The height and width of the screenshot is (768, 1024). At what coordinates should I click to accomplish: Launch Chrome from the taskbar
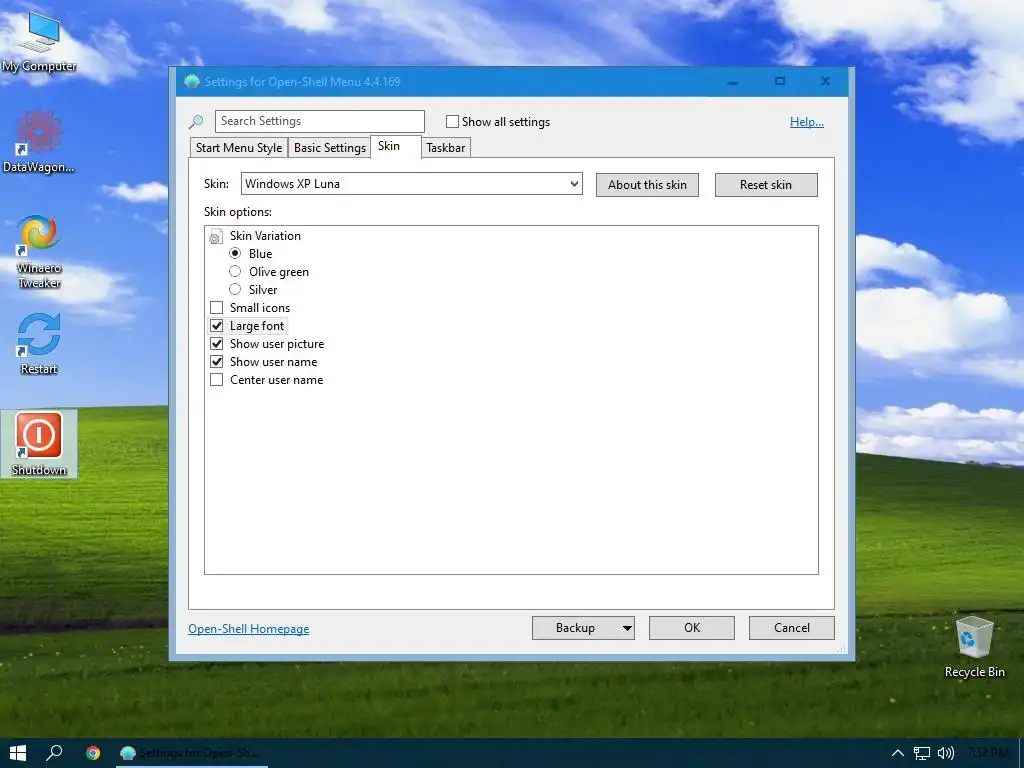93,753
